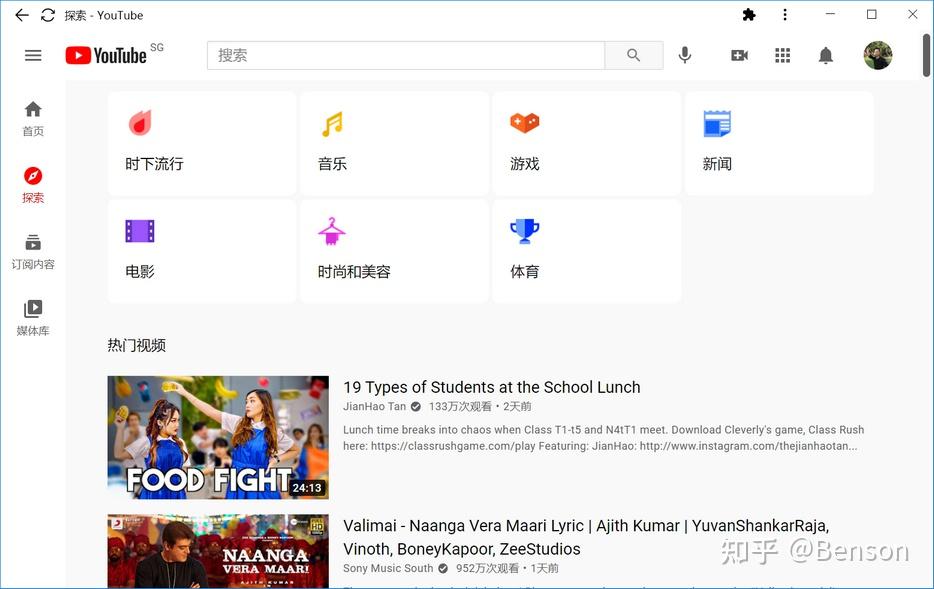Open video 19 Types of Students at School Lunch
Image resolution: width=934 pixels, height=589 pixels.
(491, 386)
